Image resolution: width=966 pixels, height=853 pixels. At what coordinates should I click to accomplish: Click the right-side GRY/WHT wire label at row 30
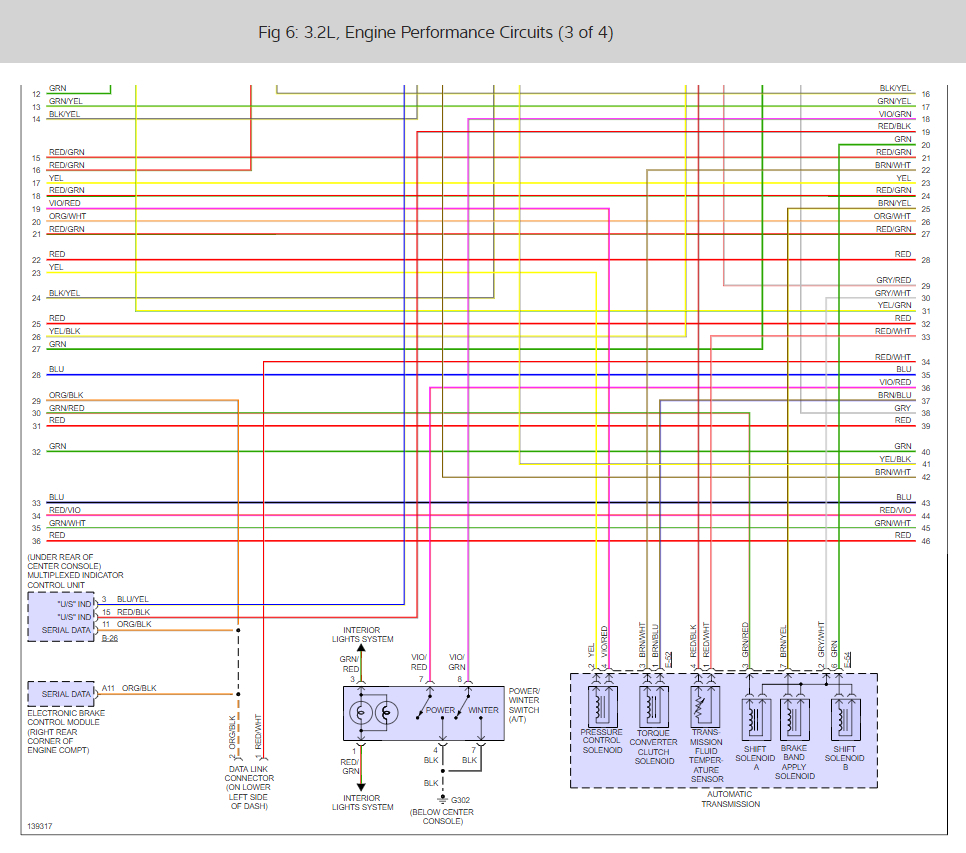tap(893, 293)
